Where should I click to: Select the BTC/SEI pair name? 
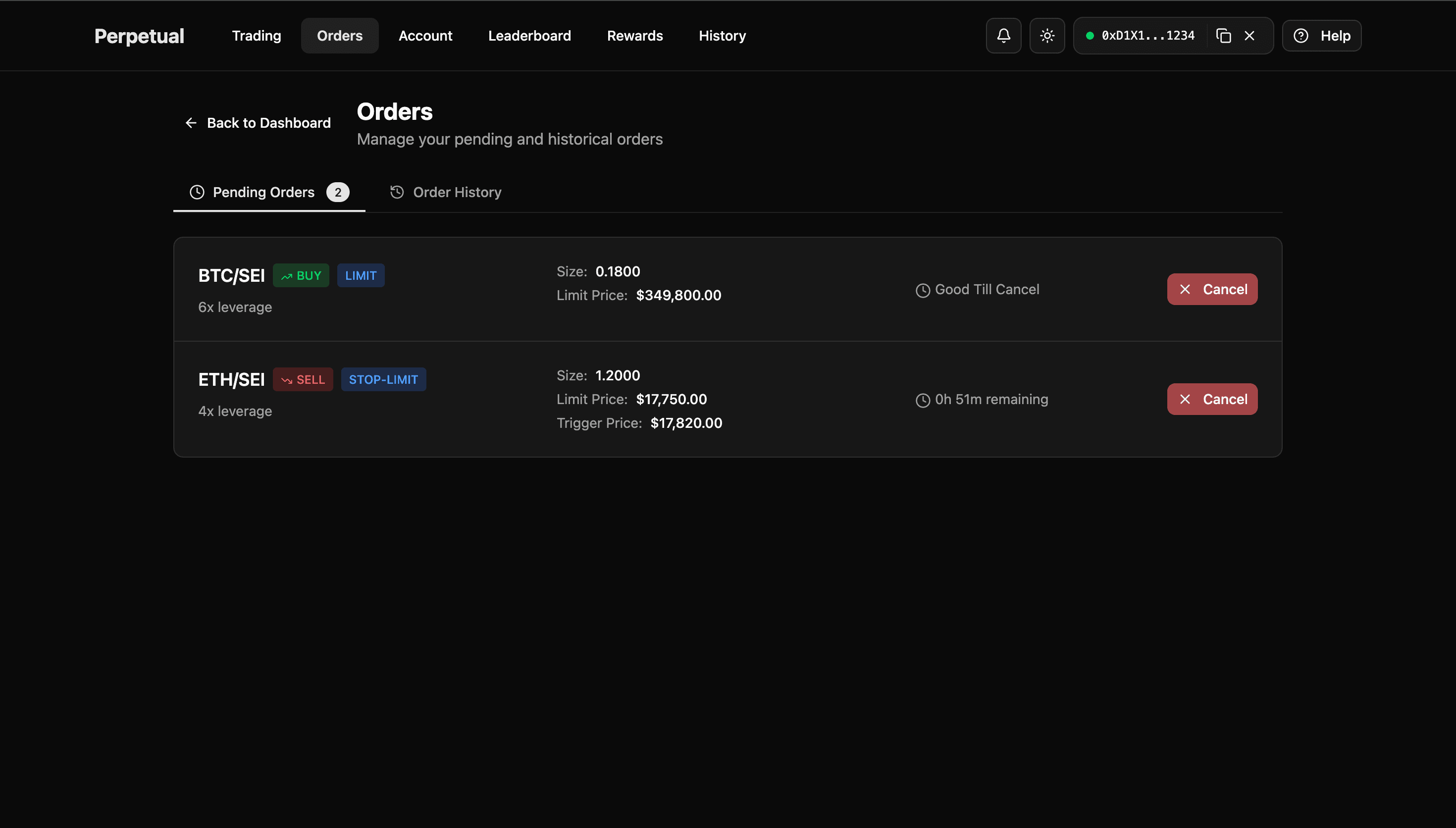231,276
